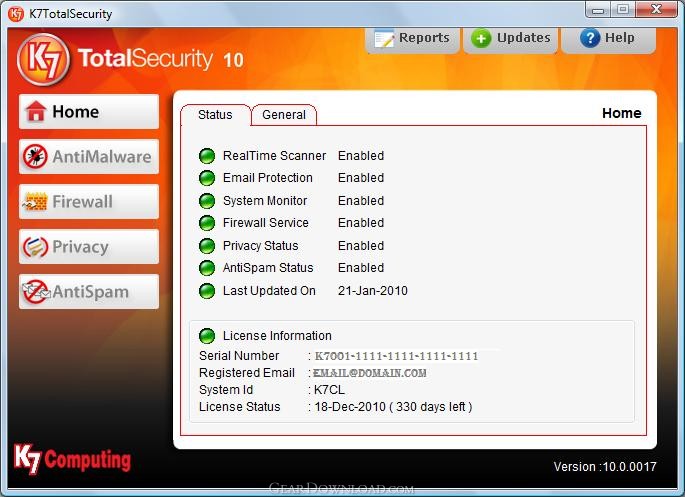This screenshot has height=497, width=685.
Task: Click the serial number K7001-1111-1111-1111-1111
Action: point(396,356)
